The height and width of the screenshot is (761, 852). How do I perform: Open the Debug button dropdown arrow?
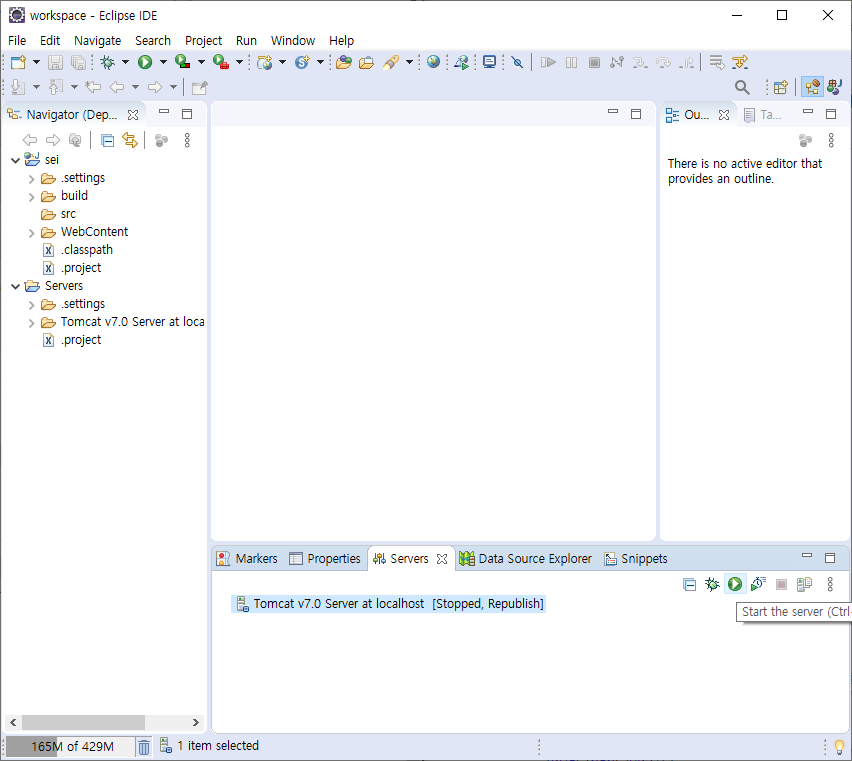coord(126,62)
